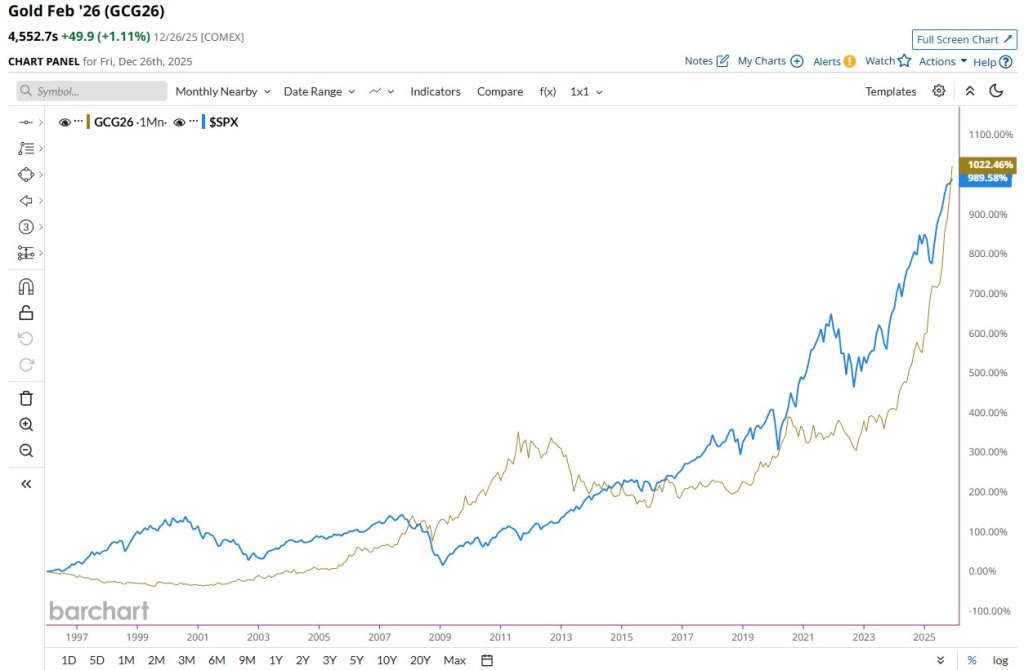
Task: Click the Symbol search field
Action: [x=92, y=91]
